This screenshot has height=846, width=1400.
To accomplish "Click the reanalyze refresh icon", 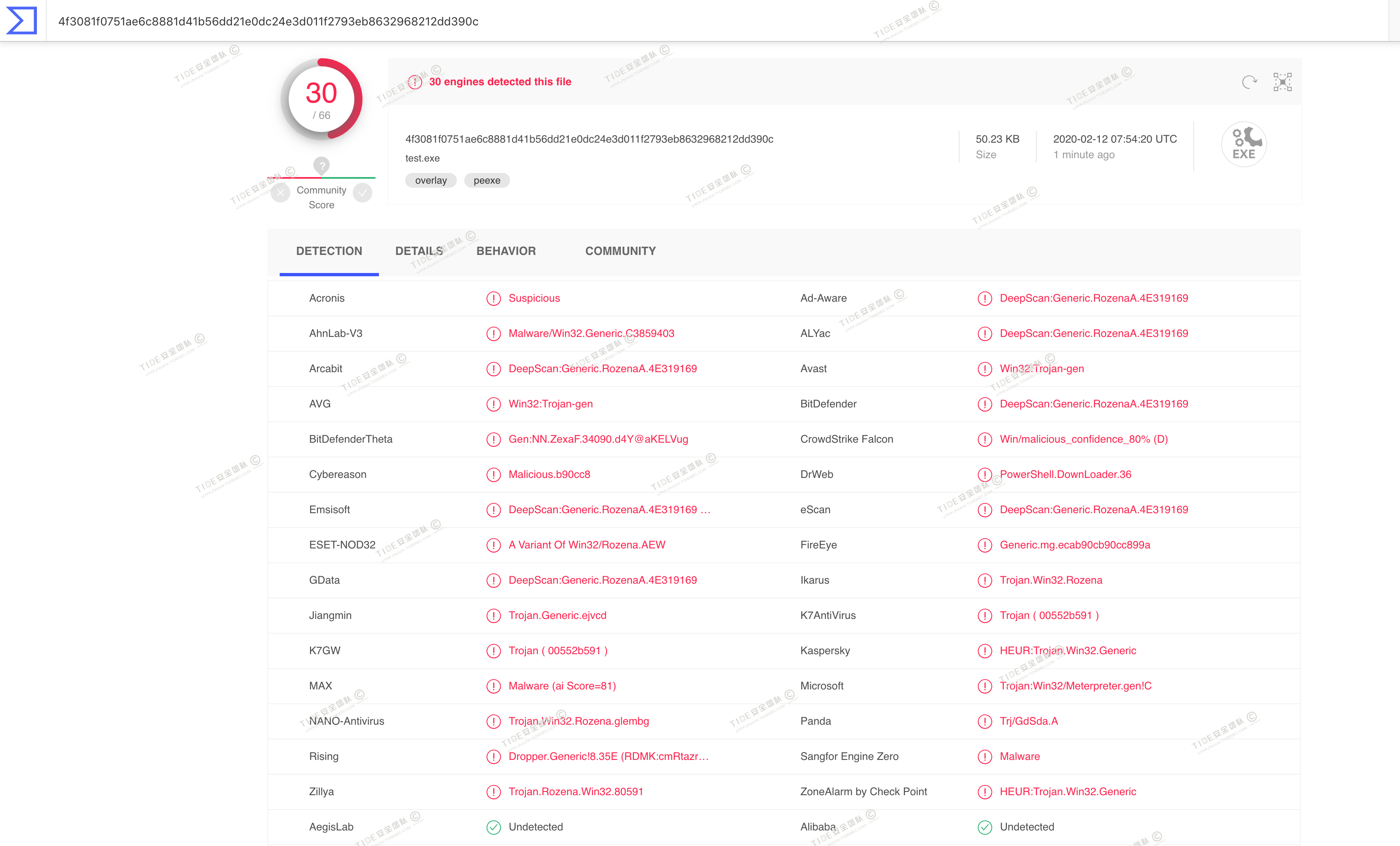I will tap(1250, 82).
